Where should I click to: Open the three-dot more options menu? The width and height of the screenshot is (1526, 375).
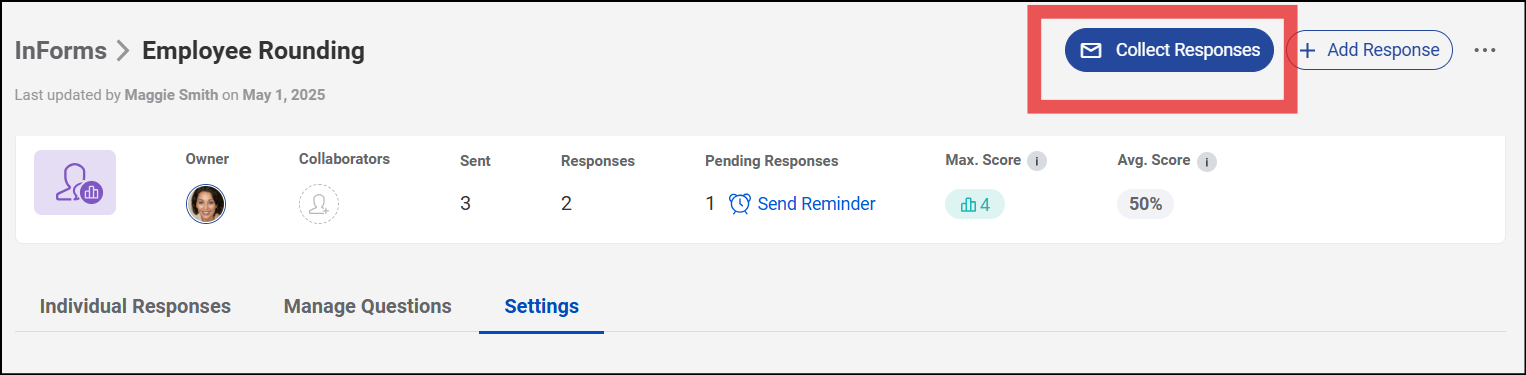(x=1485, y=50)
